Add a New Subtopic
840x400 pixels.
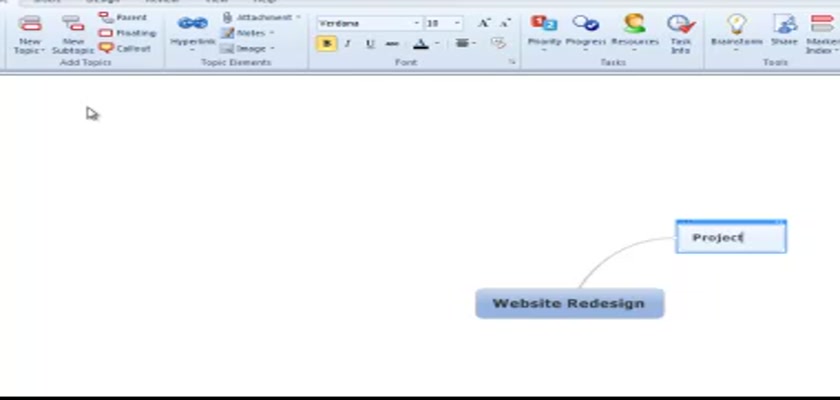click(x=73, y=34)
